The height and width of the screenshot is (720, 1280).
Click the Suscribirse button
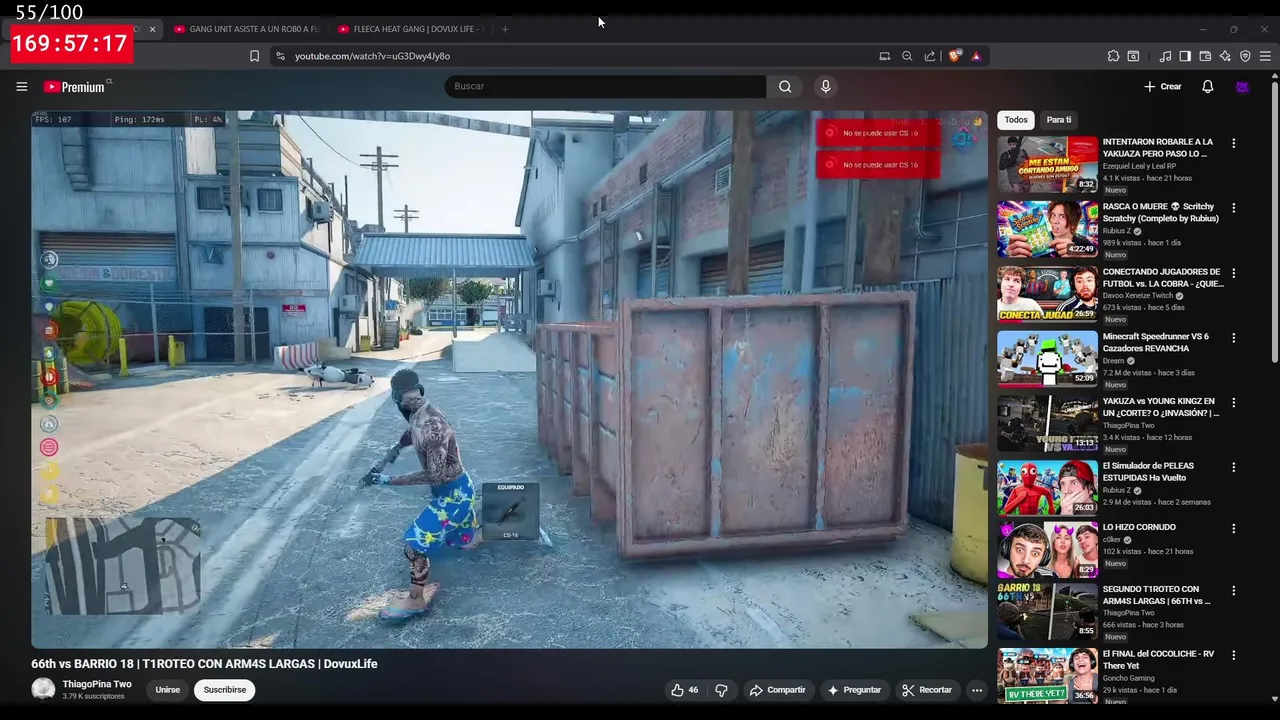pos(225,690)
